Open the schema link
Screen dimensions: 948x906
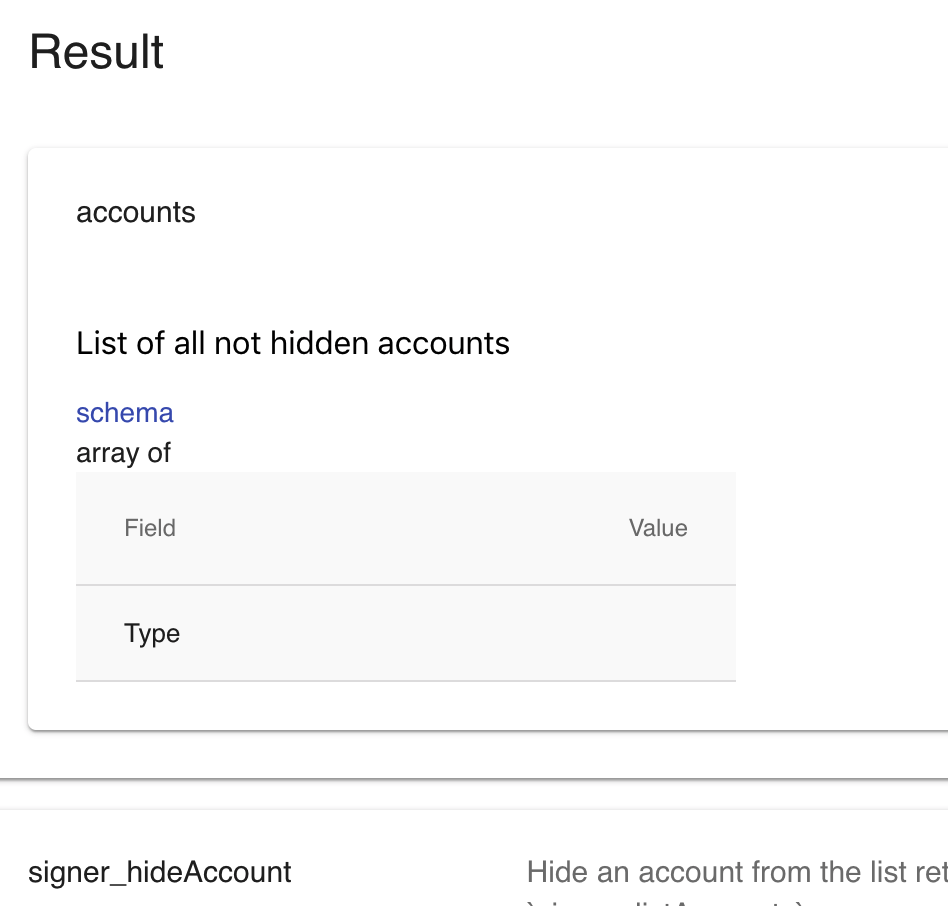click(125, 413)
